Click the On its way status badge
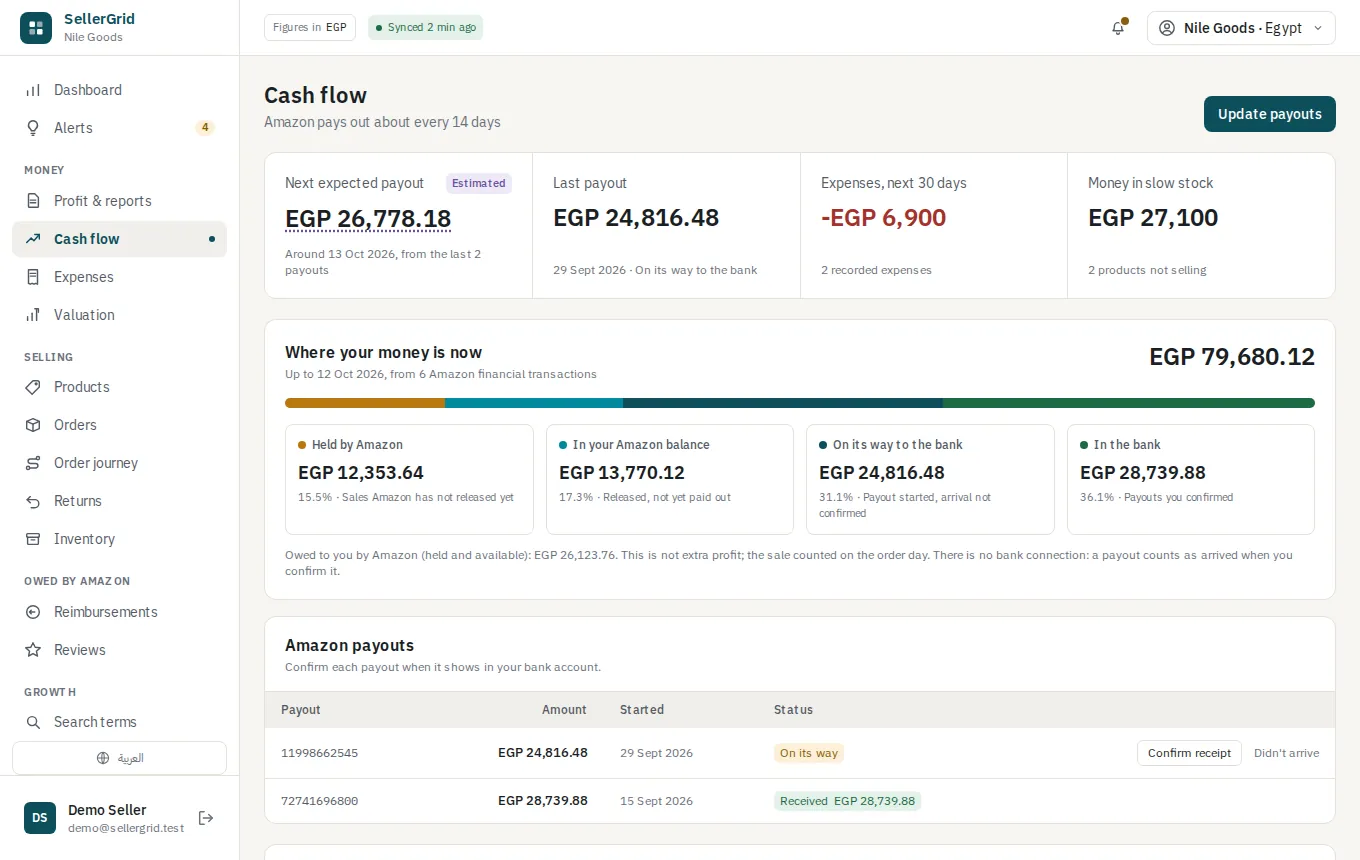The image size is (1360, 860). click(809, 753)
